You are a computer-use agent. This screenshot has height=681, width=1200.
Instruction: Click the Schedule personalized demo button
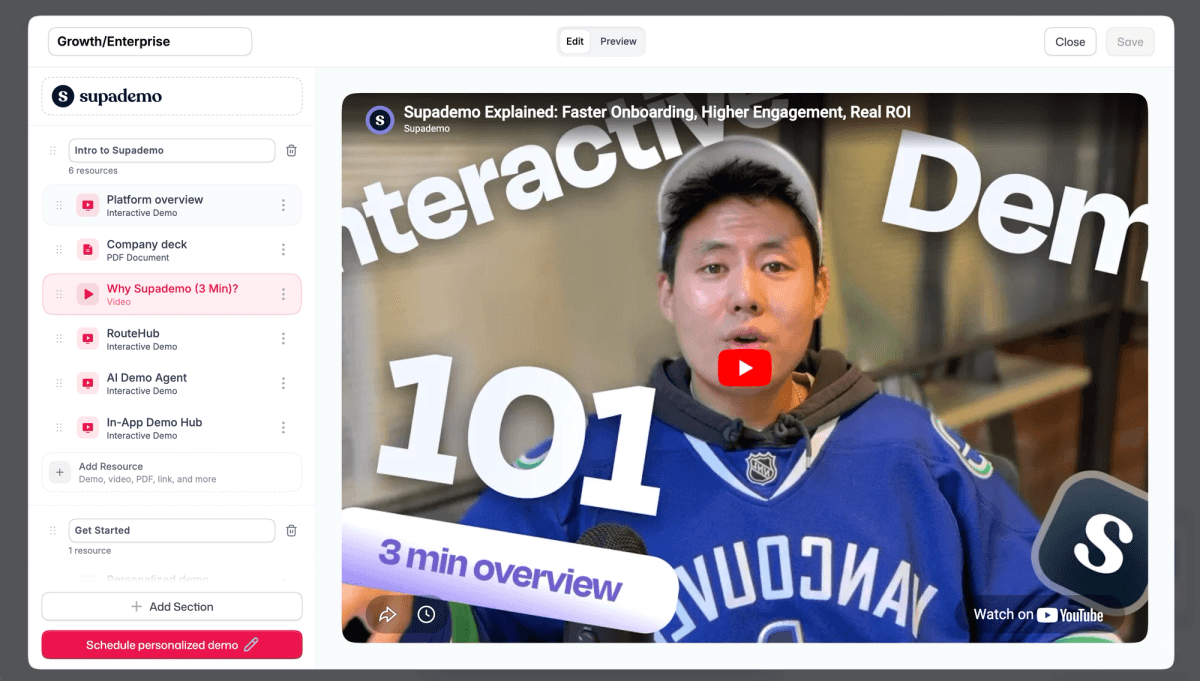[x=172, y=645]
